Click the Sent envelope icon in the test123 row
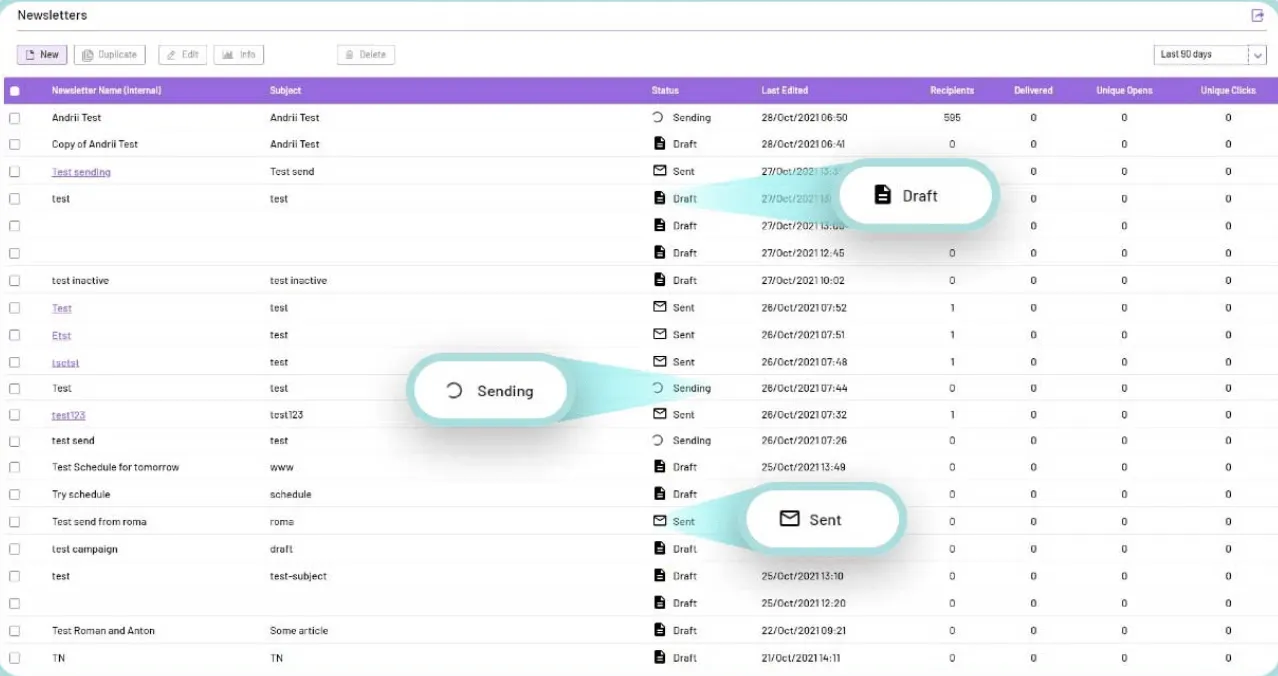The width and height of the screenshot is (1278, 676). (x=659, y=413)
